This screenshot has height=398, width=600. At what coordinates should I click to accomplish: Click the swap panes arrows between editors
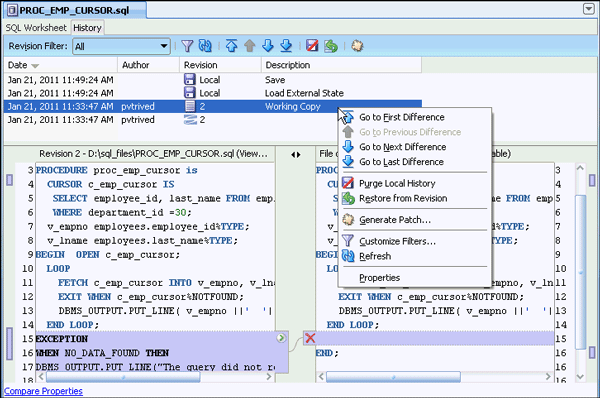295,155
